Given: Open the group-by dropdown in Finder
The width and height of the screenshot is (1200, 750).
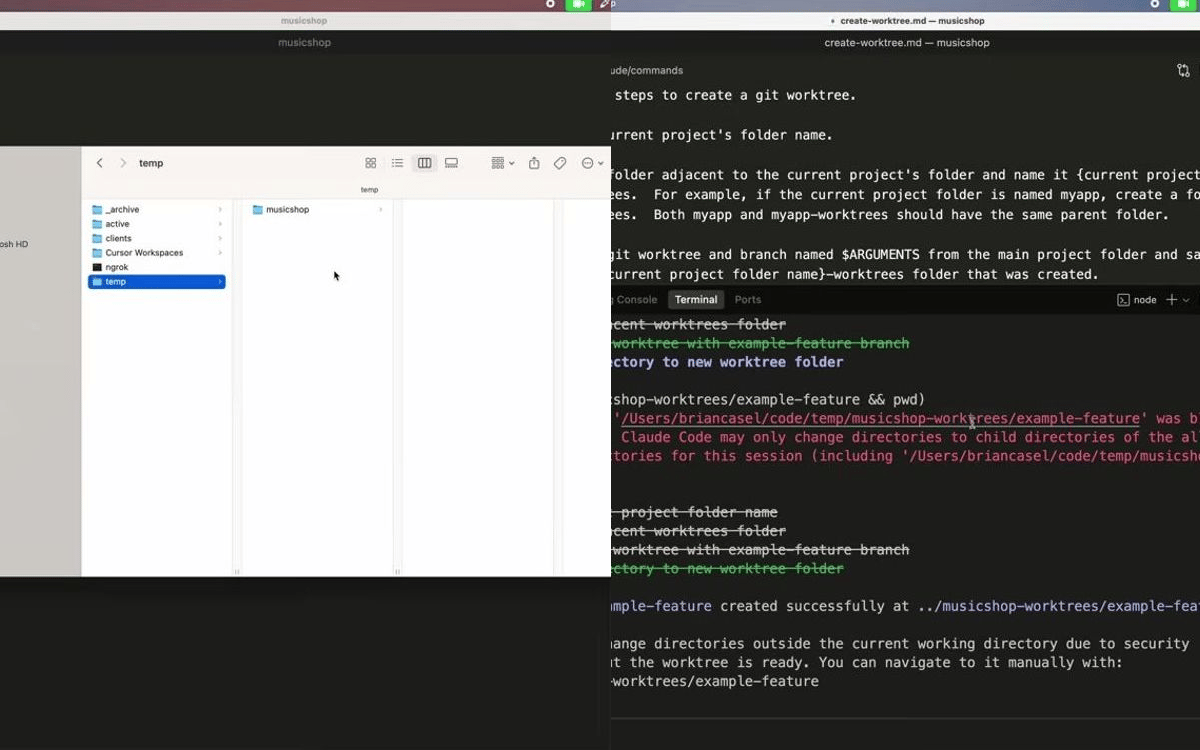Looking at the screenshot, I should click(x=500, y=163).
